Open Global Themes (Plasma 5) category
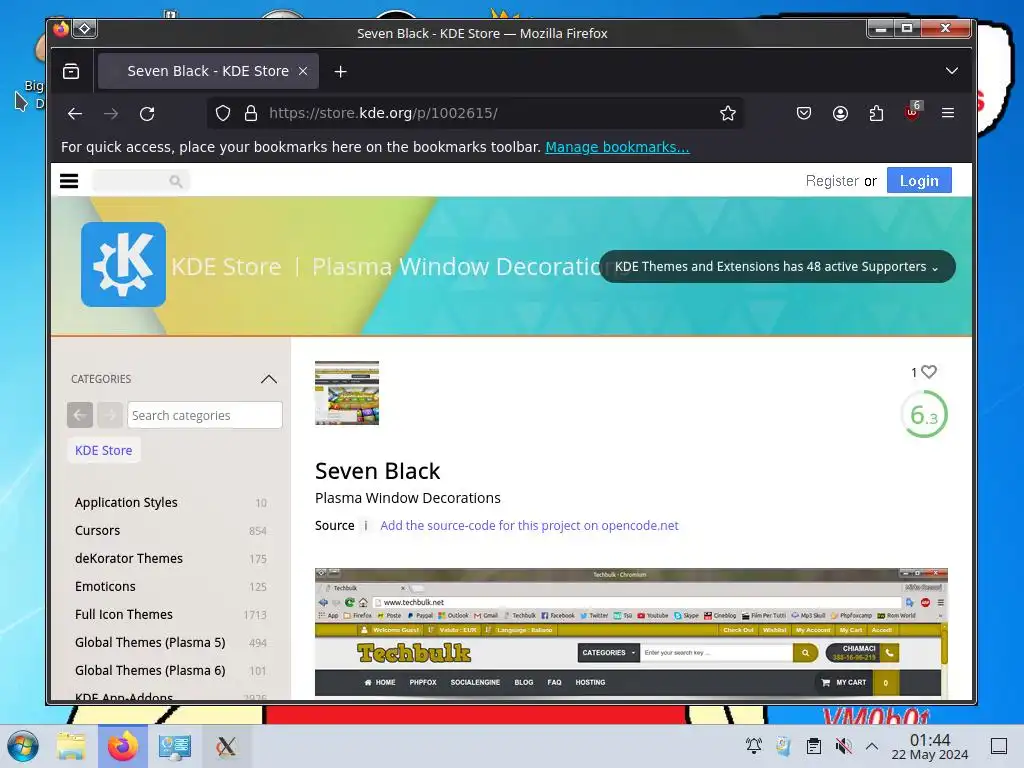This screenshot has width=1024, height=768. click(x=150, y=643)
